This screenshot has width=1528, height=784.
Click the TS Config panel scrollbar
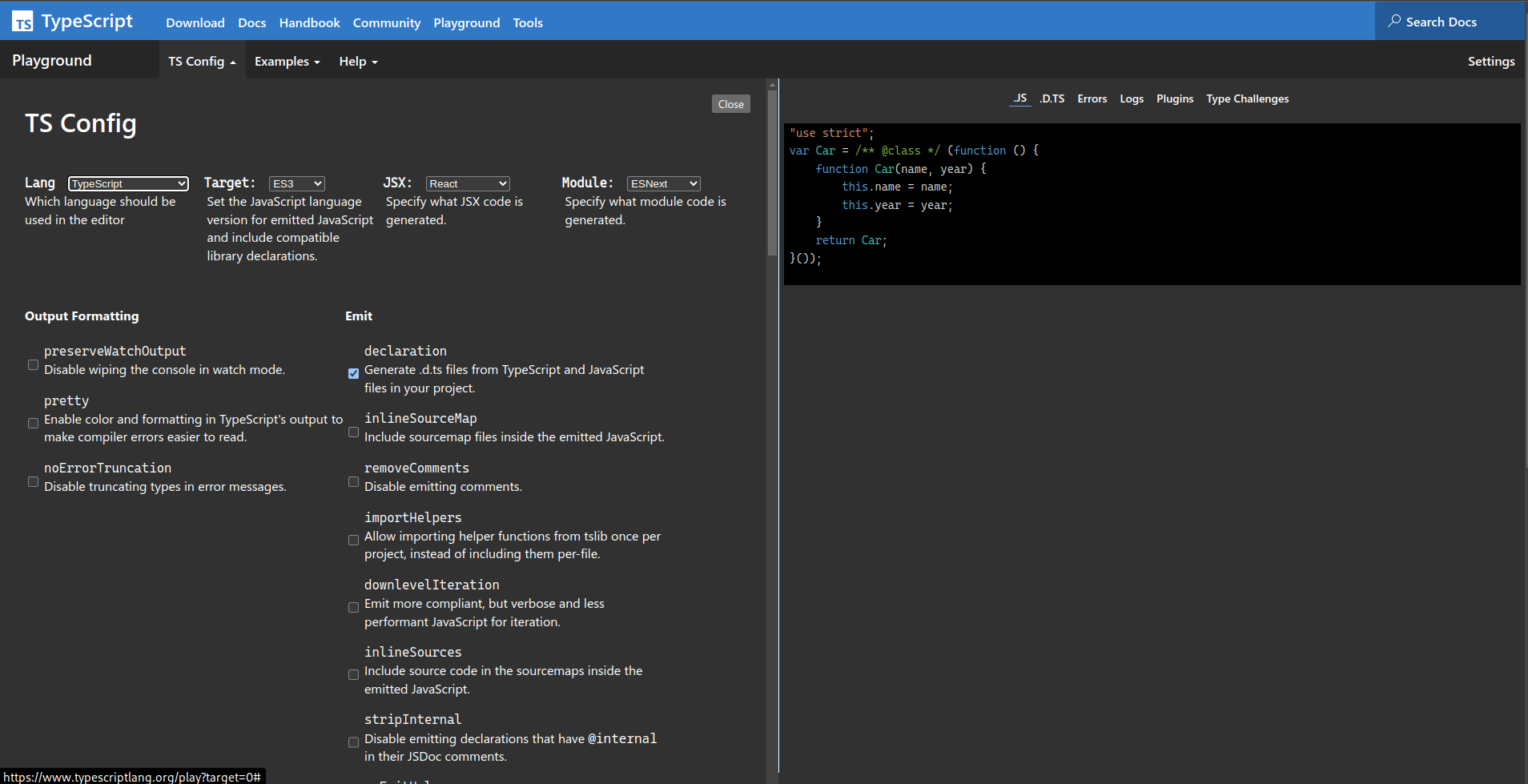tap(772, 172)
